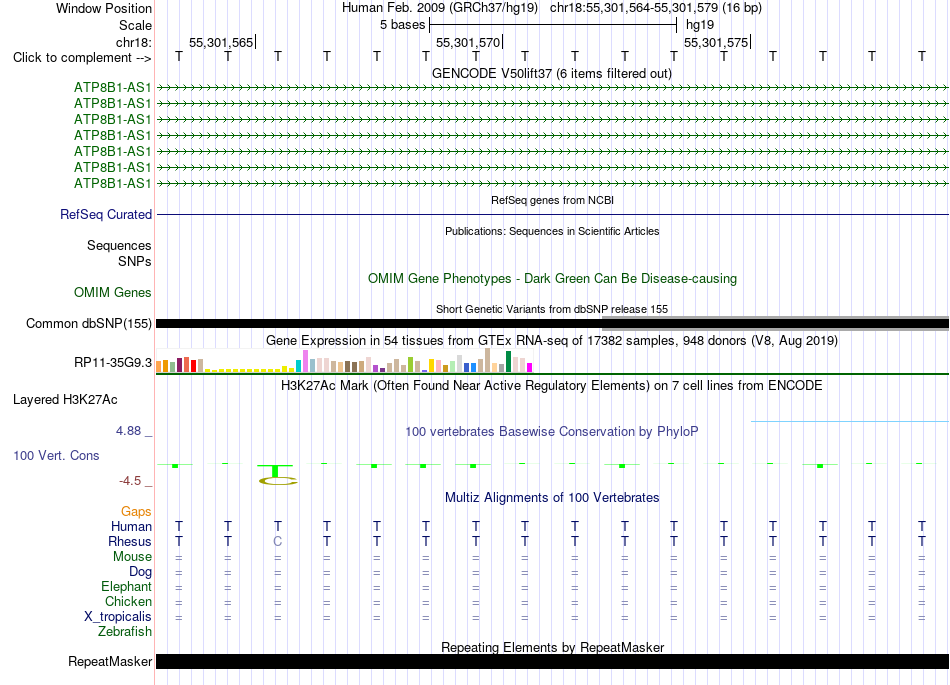Select the Zebrafish alignment row label
This screenshot has width=950, height=685.
(125, 631)
